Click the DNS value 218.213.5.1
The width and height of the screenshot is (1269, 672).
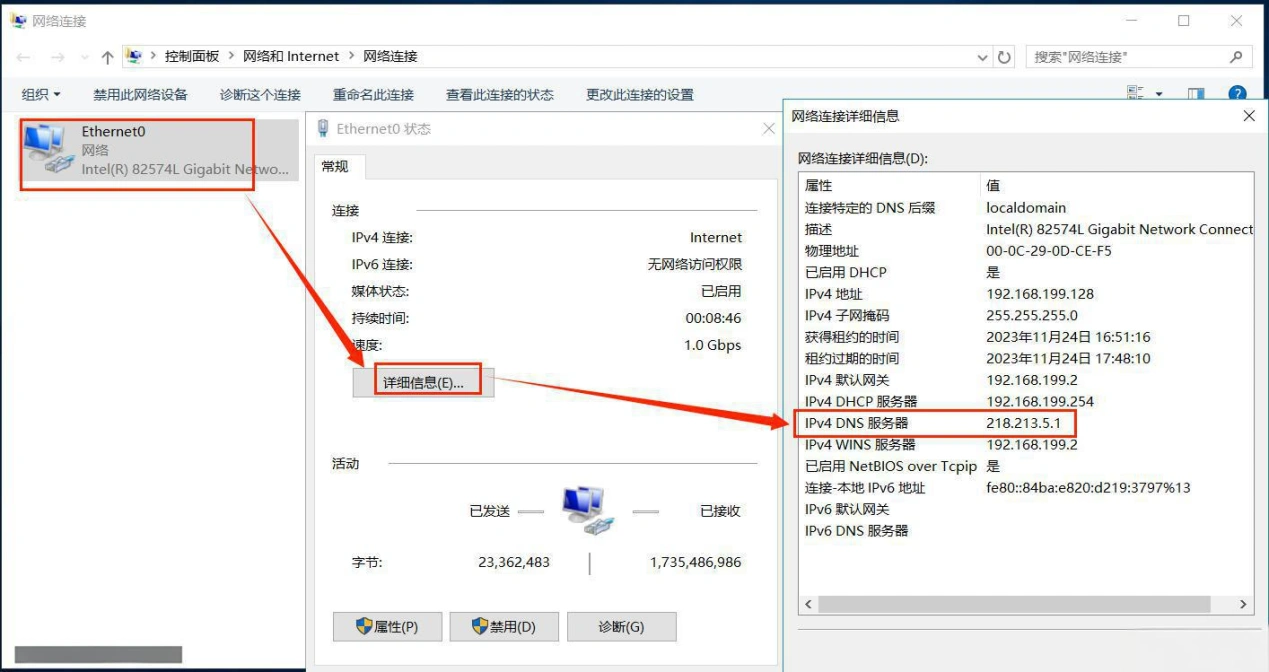coord(1023,423)
